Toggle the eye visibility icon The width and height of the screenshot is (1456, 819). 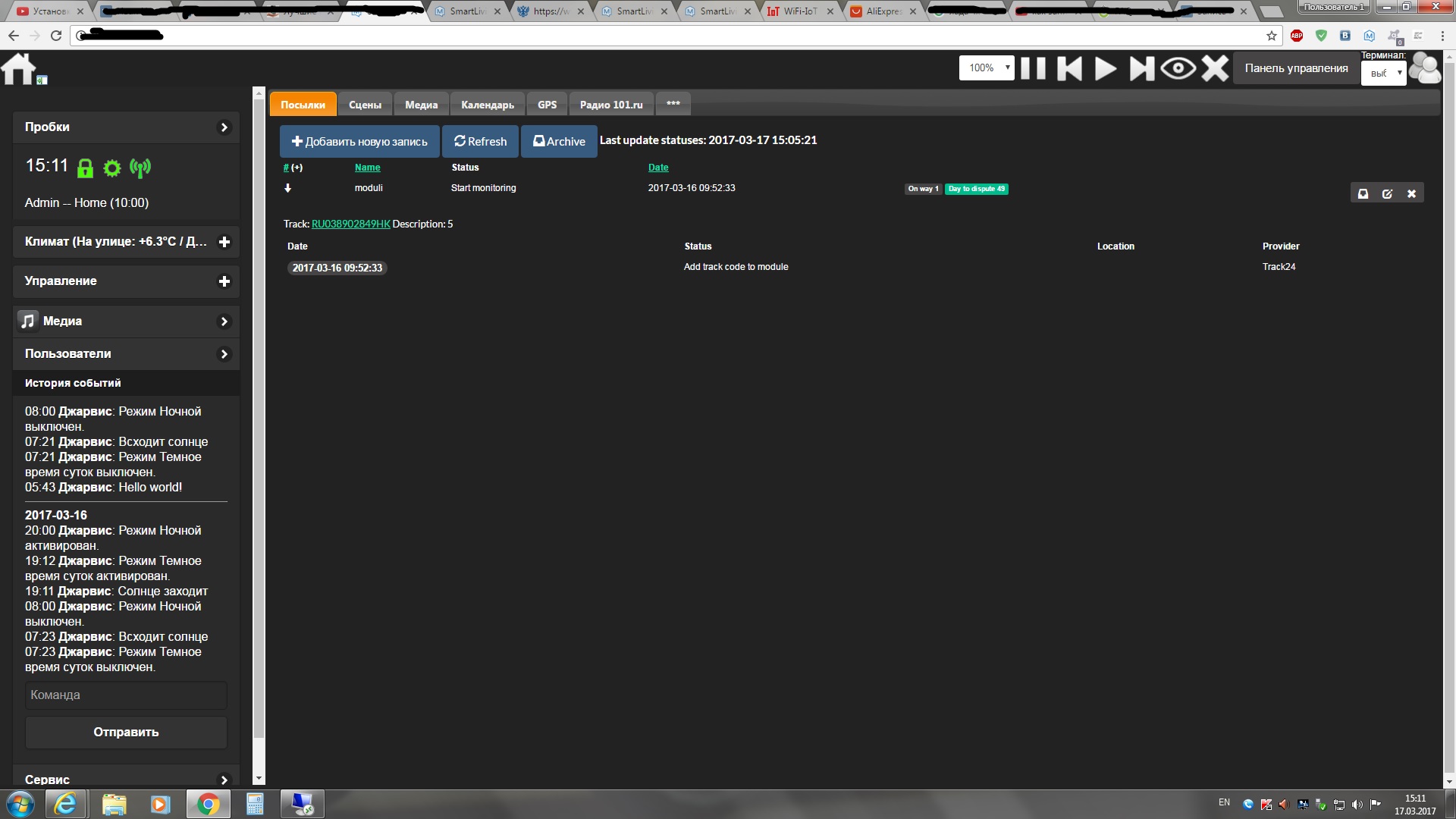pyautogui.click(x=1178, y=68)
